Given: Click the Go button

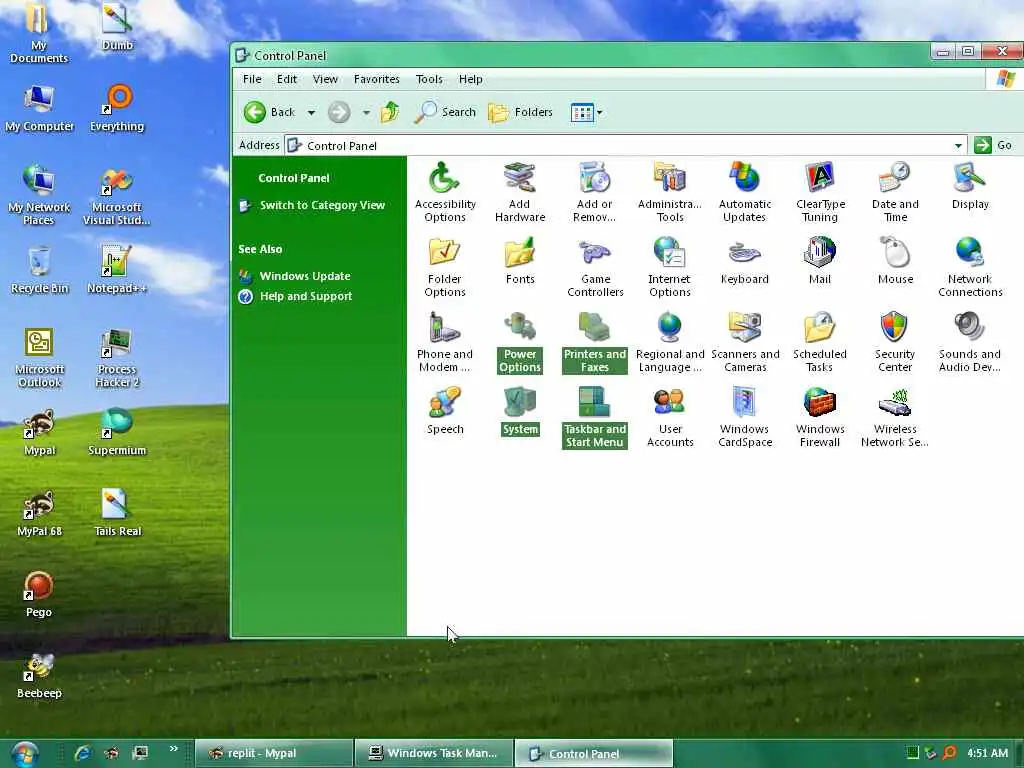Looking at the screenshot, I should [x=993, y=145].
